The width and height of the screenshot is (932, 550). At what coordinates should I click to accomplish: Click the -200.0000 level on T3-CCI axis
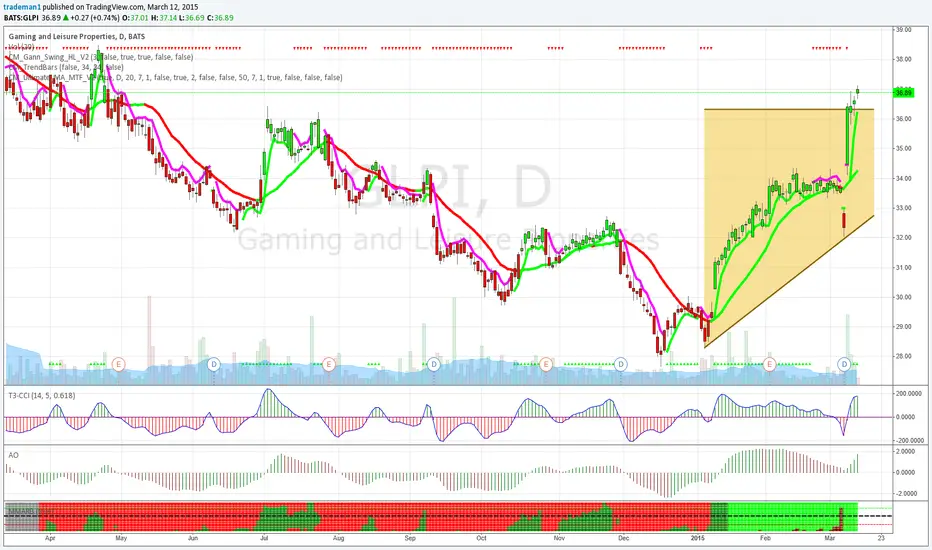click(909, 441)
